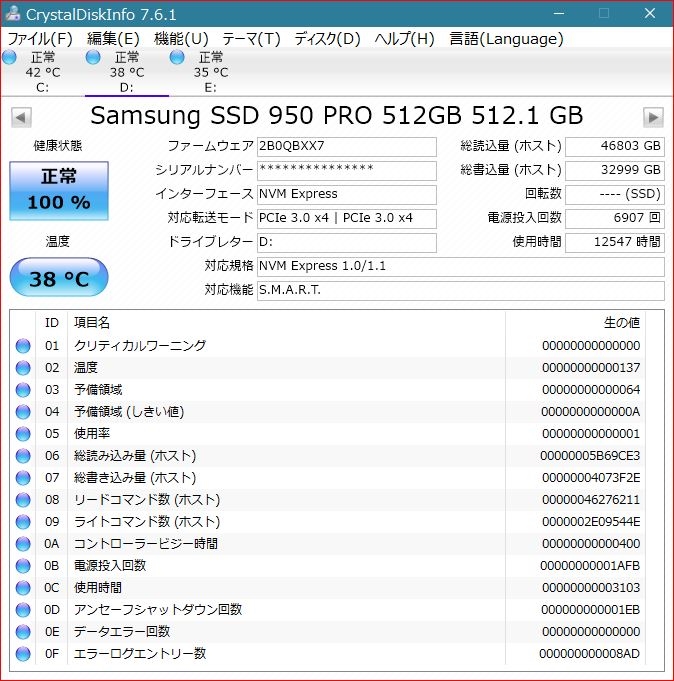Click status orb for row 0F エラーログエントリー数

[x=23, y=654]
